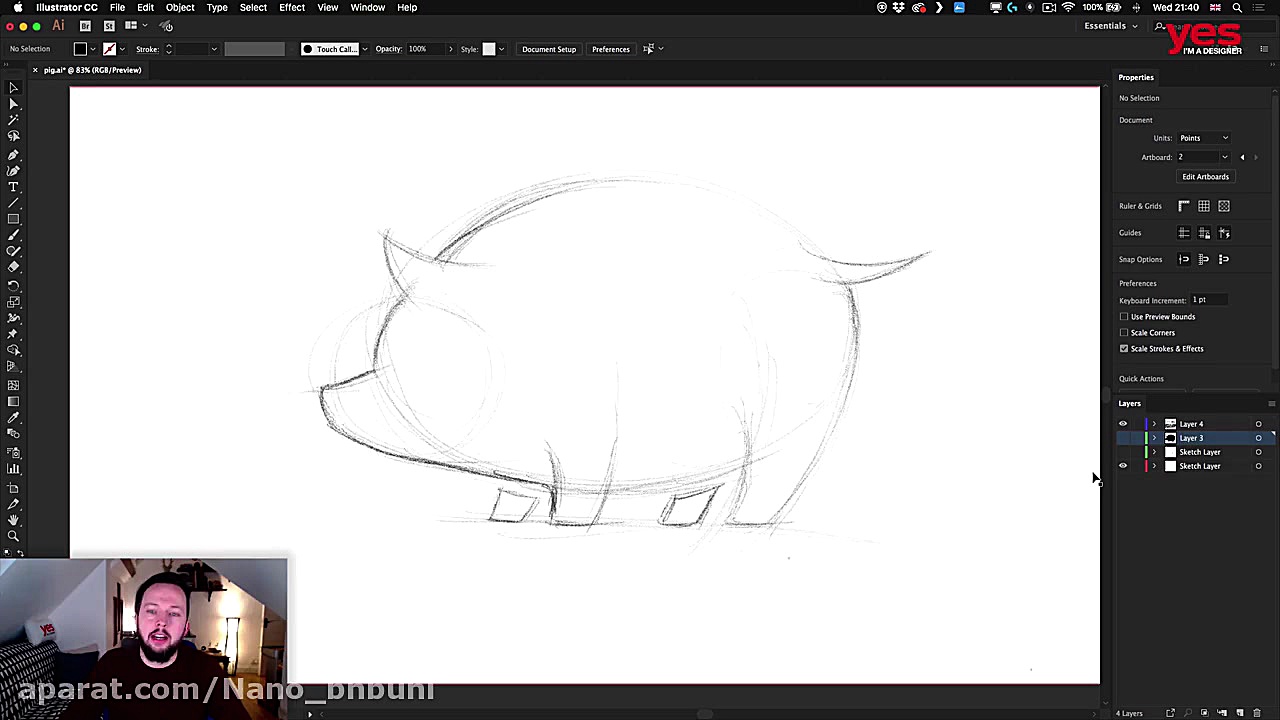Uncheck Scale Strokes & Effects
The image size is (1280, 720).
click(1124, 349)
